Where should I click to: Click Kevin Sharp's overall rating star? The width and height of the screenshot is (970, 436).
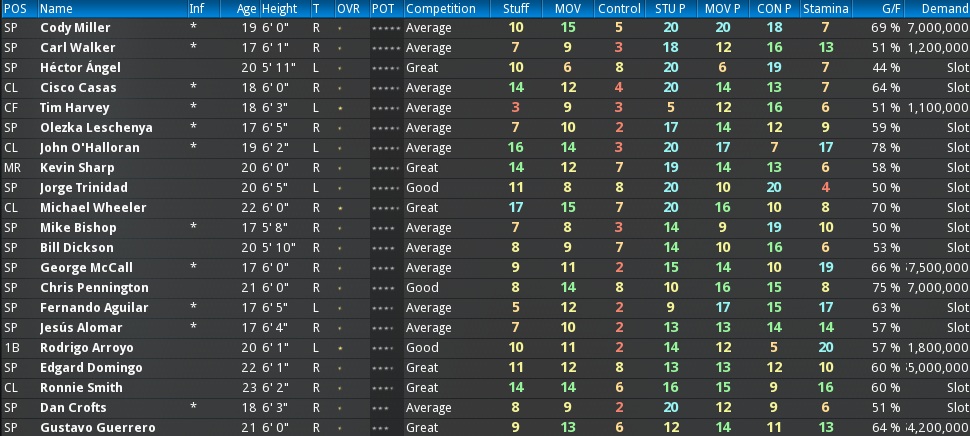[x=341, y=168]
